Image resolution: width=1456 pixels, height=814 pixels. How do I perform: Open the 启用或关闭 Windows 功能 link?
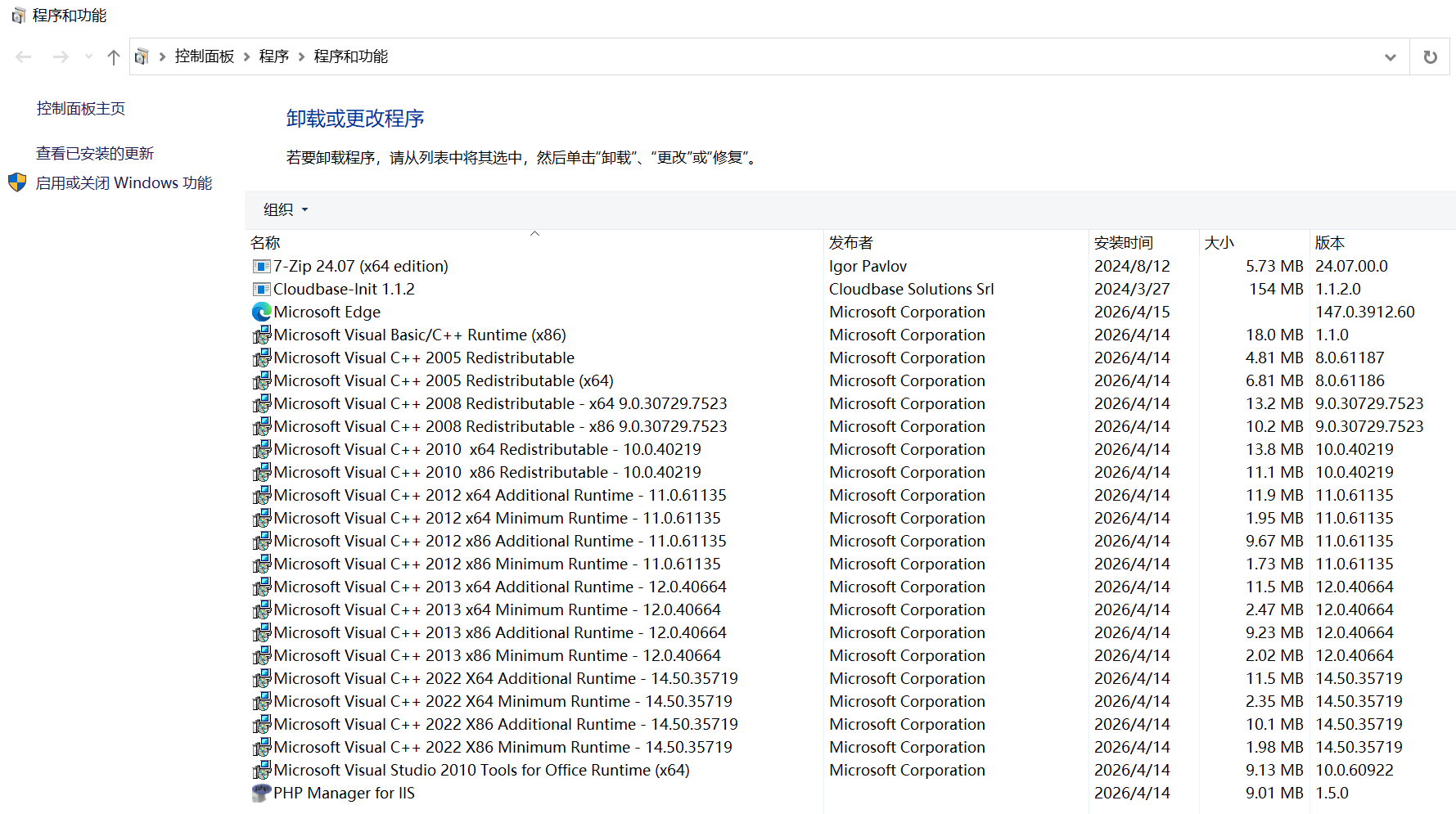[124, 183]
